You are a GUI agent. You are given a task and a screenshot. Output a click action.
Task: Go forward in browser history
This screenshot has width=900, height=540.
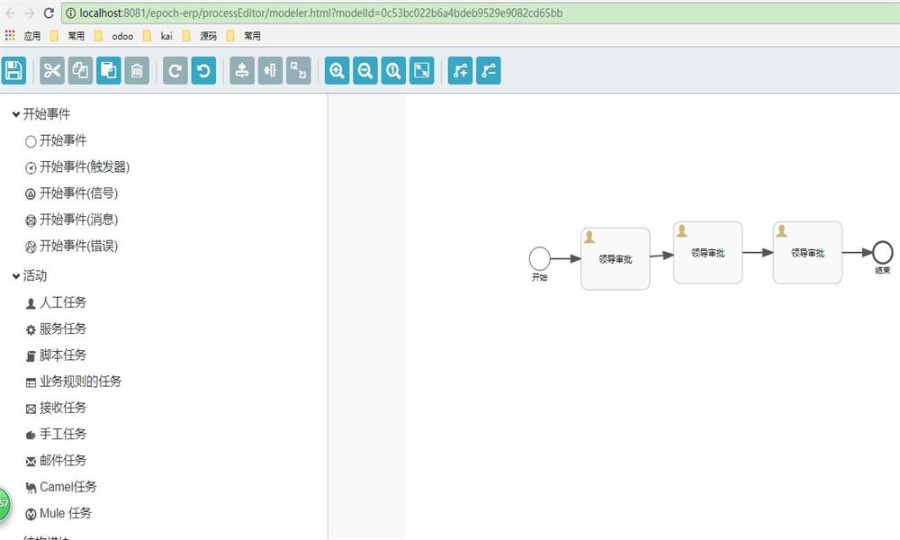(29, 13)
